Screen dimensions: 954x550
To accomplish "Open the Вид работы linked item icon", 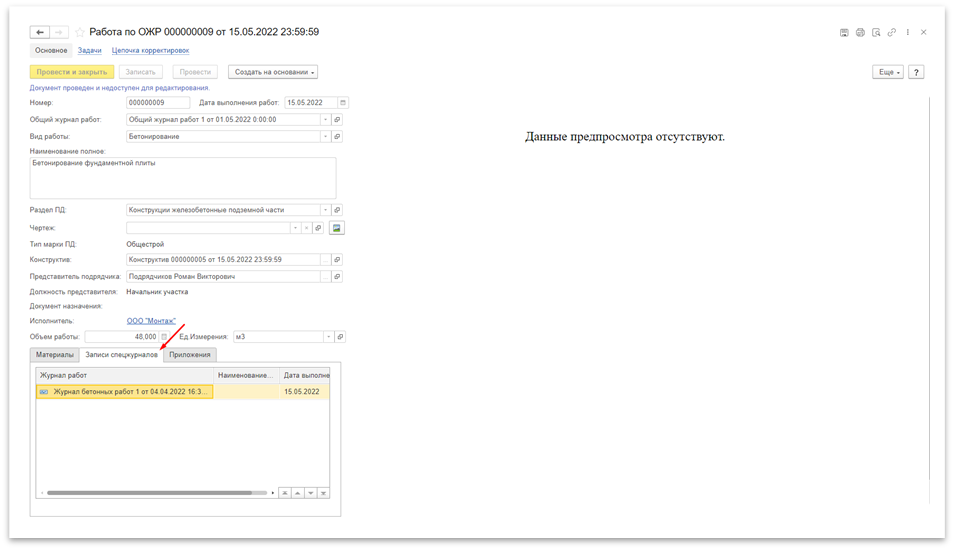I will [x=337, y=136].
